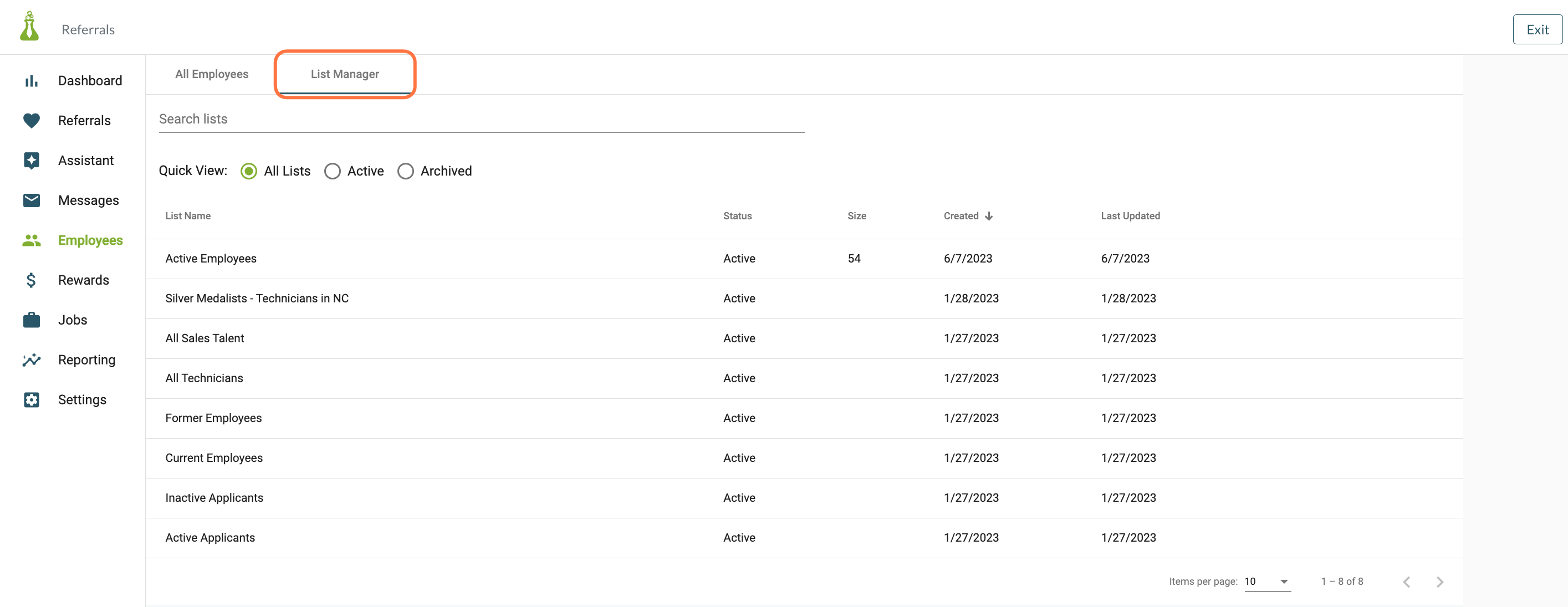Select the Active quick view radio button

(x=333, y=171)
